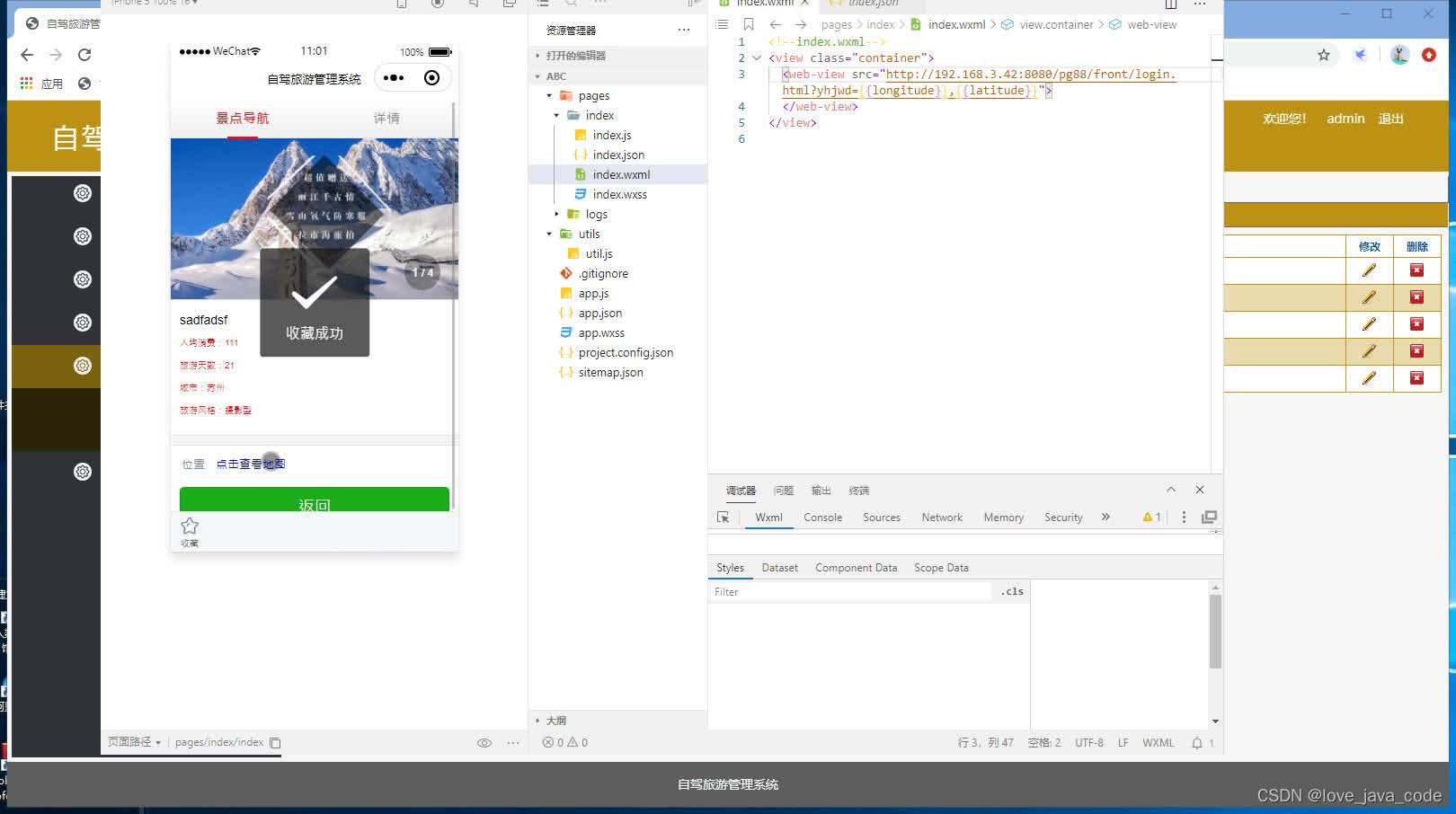Viewport: 1456px width, 814px height.
Task: Click the red delete icon in last table row
Action: (1416, 378)
